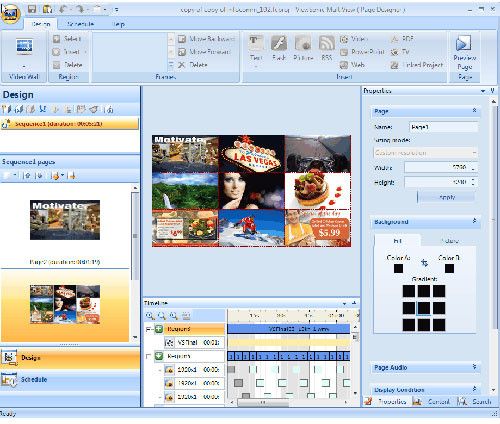Screen dimensions: 500x424
Task: Switch to the Design ribbon tab
Action: click(x=41, y=24)
